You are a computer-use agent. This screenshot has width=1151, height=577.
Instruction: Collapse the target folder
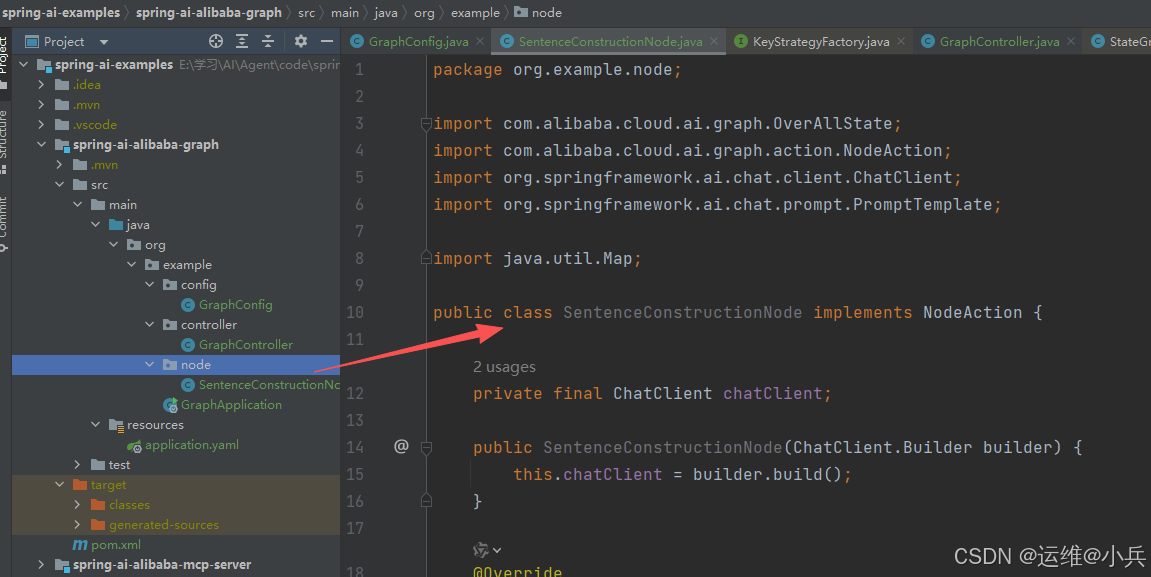[x=59, y=485]
